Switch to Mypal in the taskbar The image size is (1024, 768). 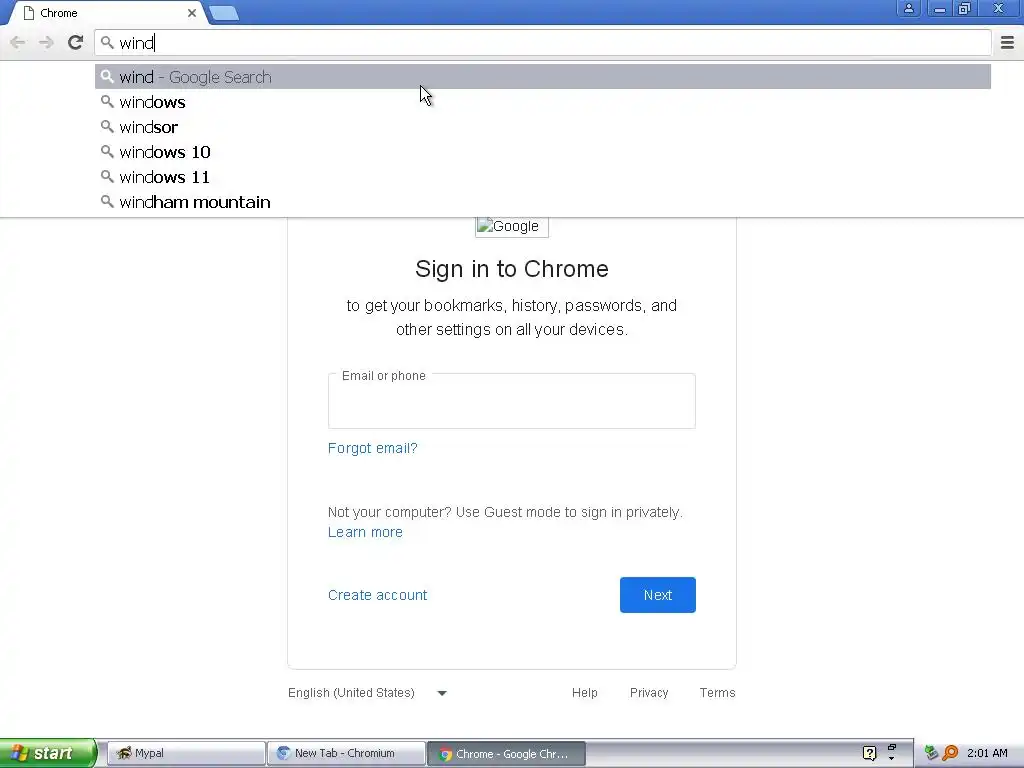[185, 753]
